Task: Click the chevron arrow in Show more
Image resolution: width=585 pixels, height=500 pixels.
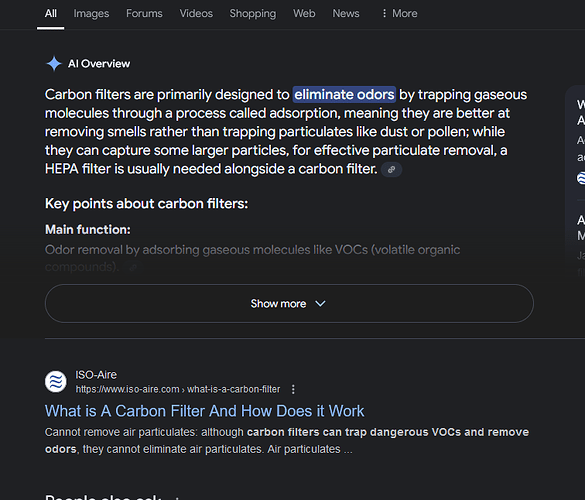Action: click(x=320, y=304)
